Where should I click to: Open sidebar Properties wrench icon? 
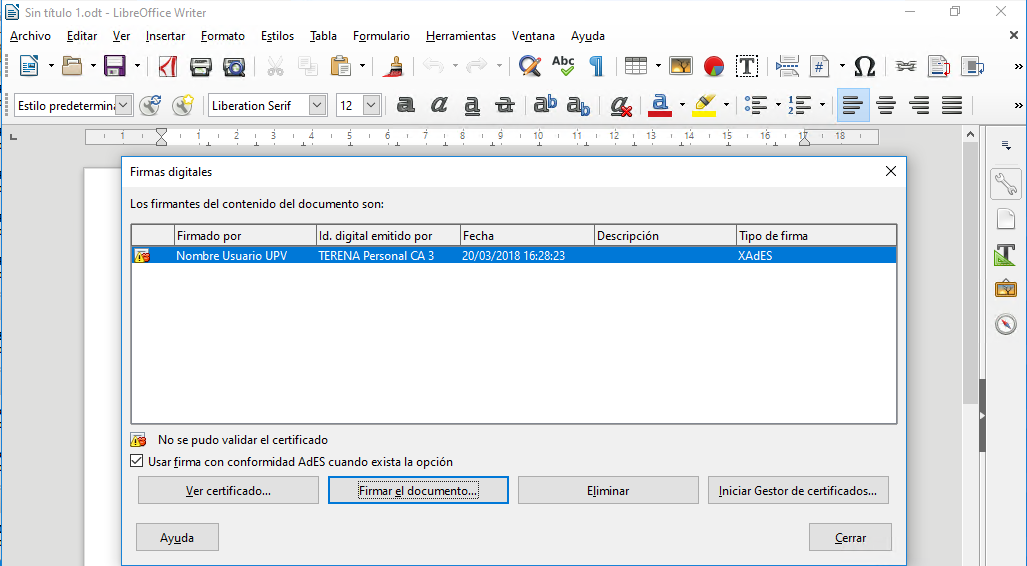pos(1005,184)
